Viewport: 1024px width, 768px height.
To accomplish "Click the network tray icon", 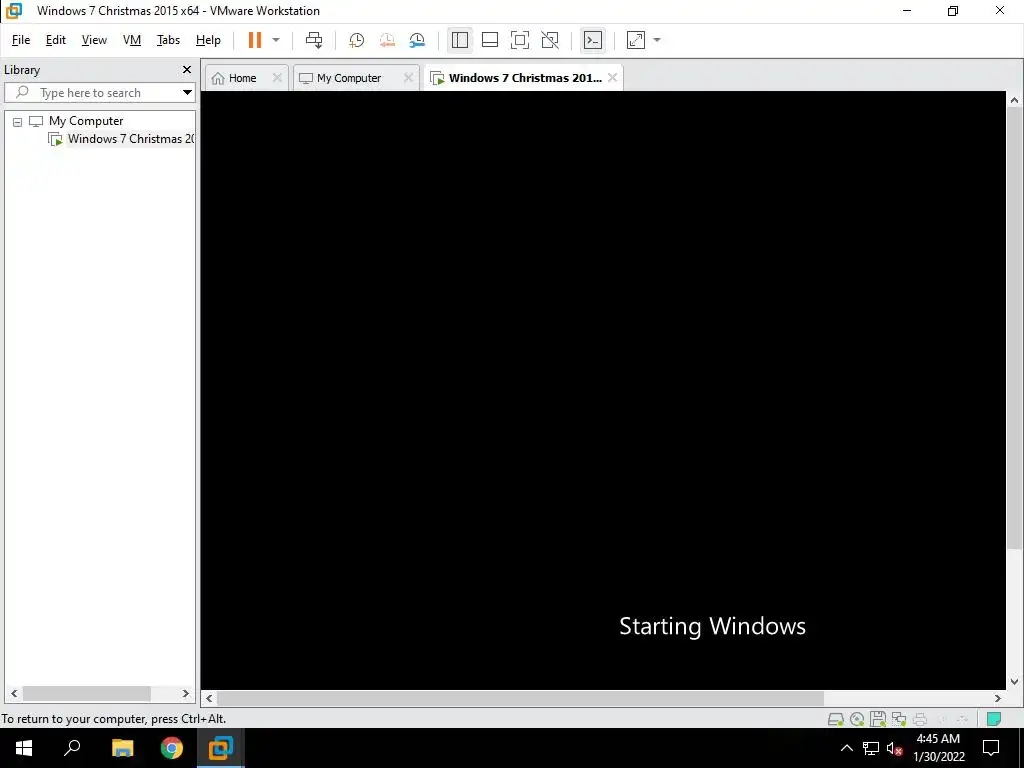I will tap(871, 748).
